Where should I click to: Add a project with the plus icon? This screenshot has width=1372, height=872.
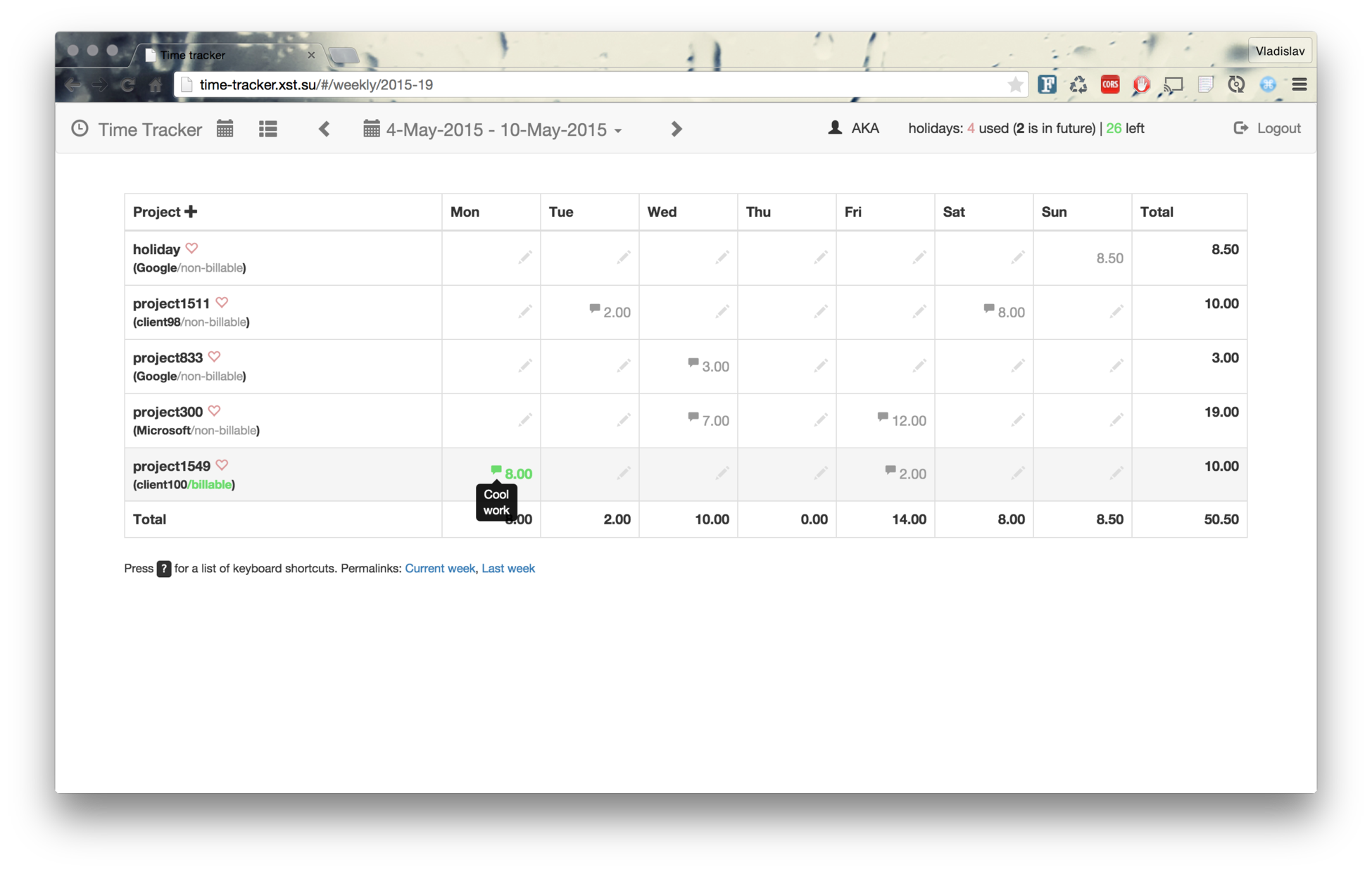click(191, 212)
